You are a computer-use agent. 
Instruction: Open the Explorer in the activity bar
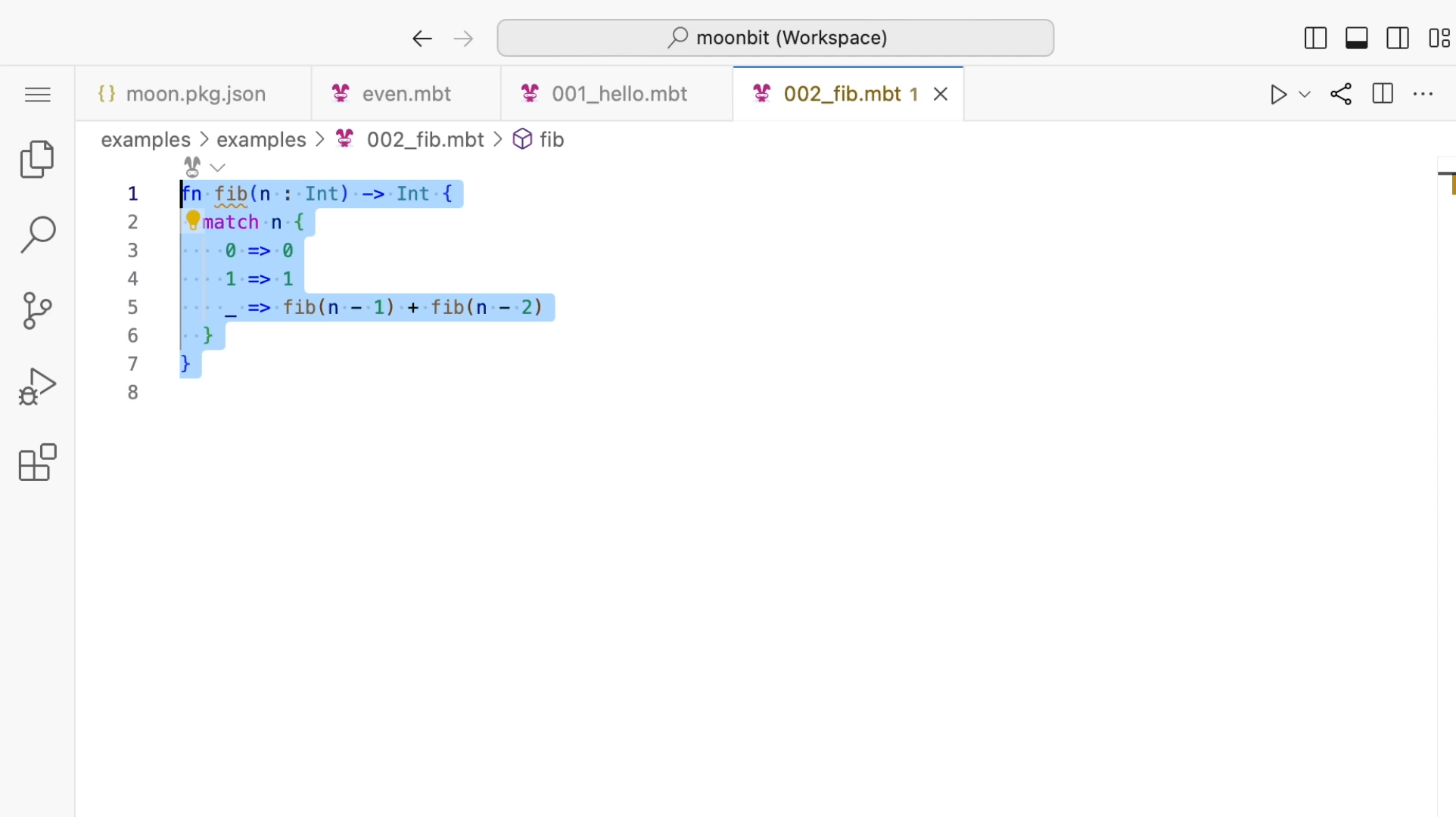pos(37,159)
